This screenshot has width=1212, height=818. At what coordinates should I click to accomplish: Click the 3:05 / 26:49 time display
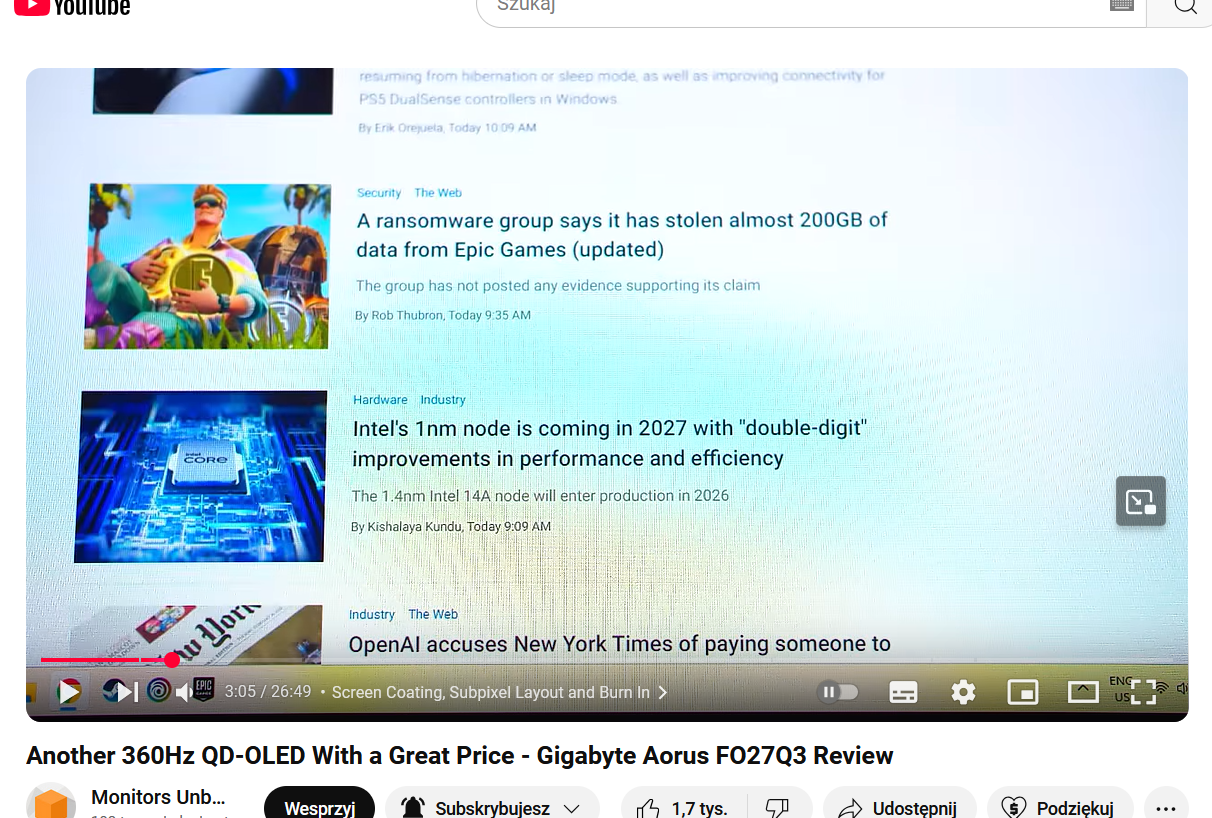click(267, 692)
